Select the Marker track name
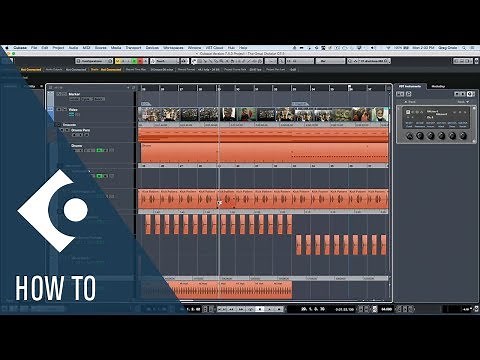The height and width of the screenshot is (360, 480). tap(74, 94)
